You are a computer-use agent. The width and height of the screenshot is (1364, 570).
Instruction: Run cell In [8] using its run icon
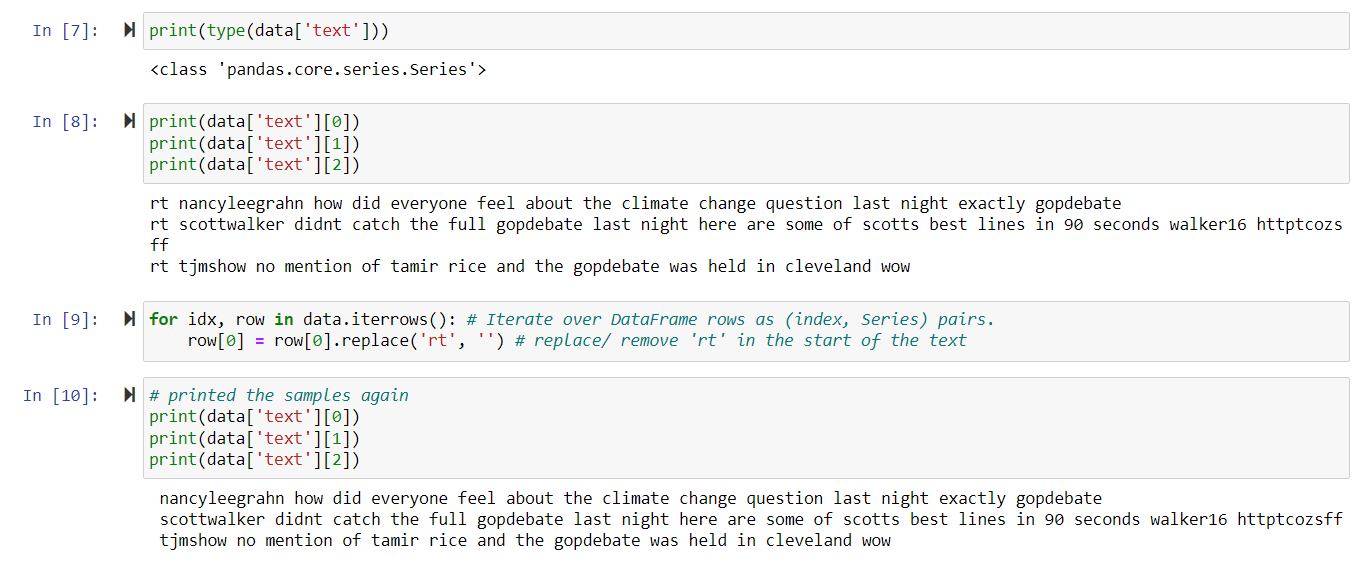[129, 122]
